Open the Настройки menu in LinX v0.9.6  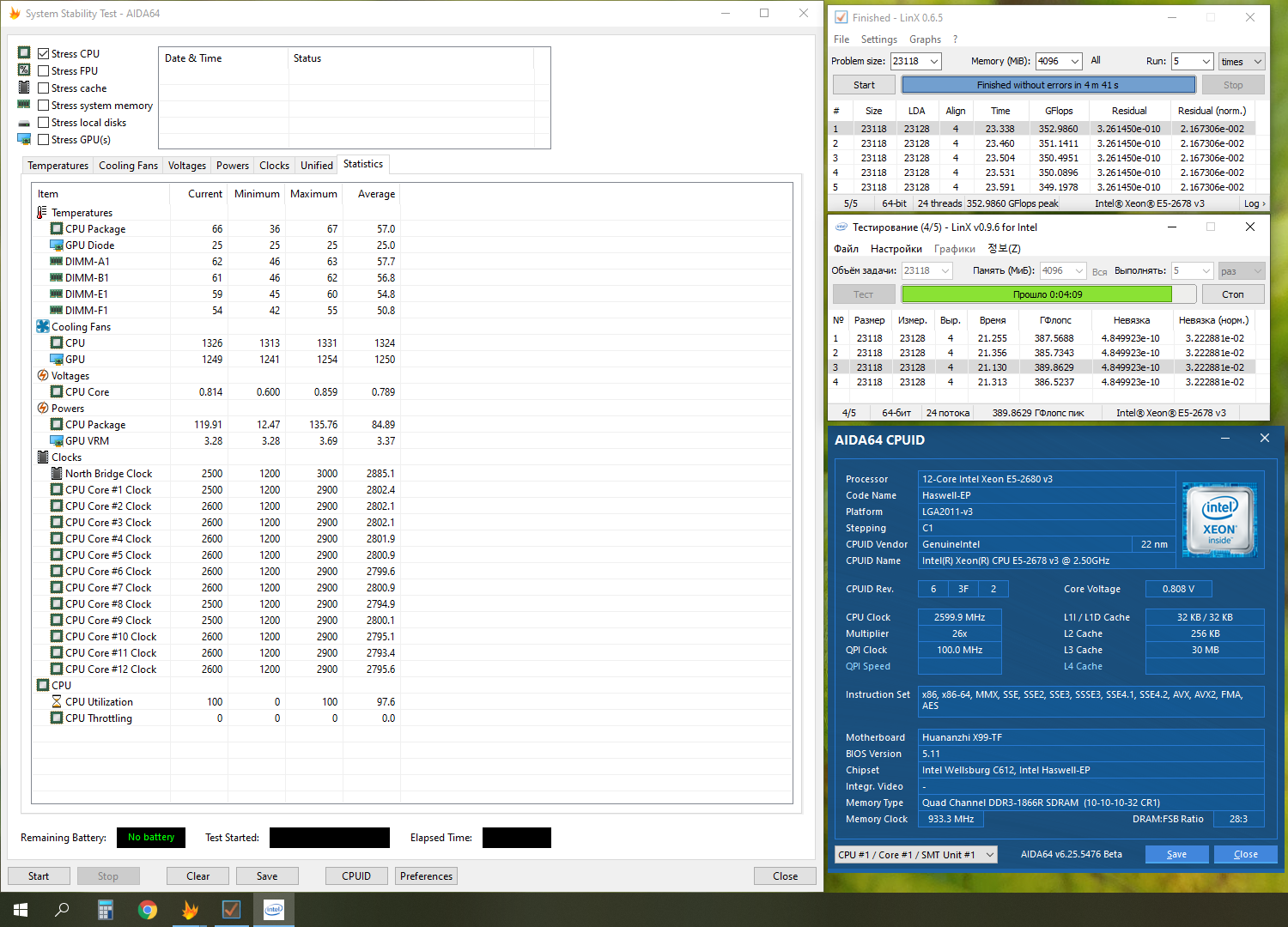(x=896, y=249)
